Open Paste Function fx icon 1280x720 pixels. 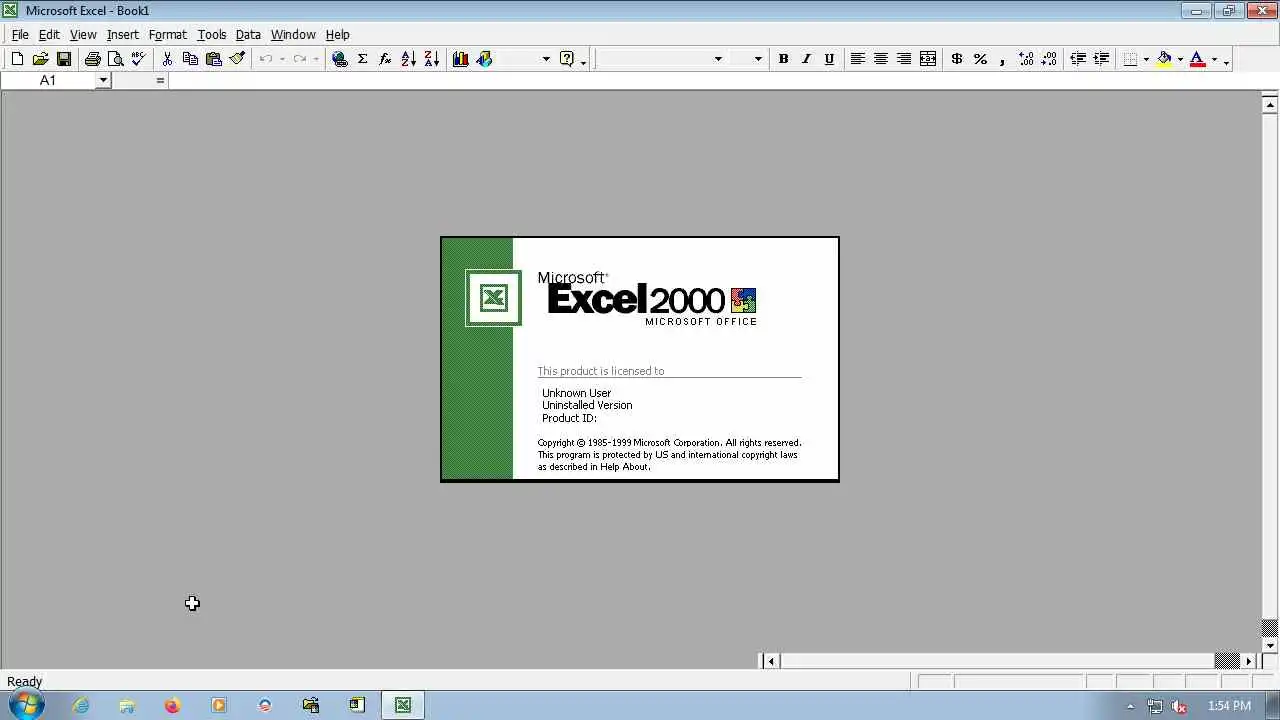pos(386,59)
